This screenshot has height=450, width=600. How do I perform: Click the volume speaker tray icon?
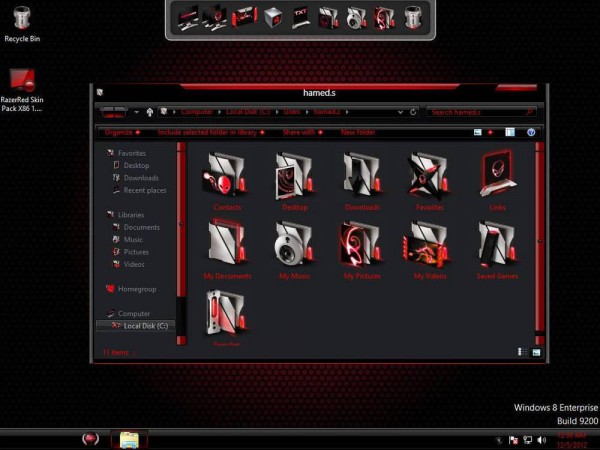[x=541, y=440]
